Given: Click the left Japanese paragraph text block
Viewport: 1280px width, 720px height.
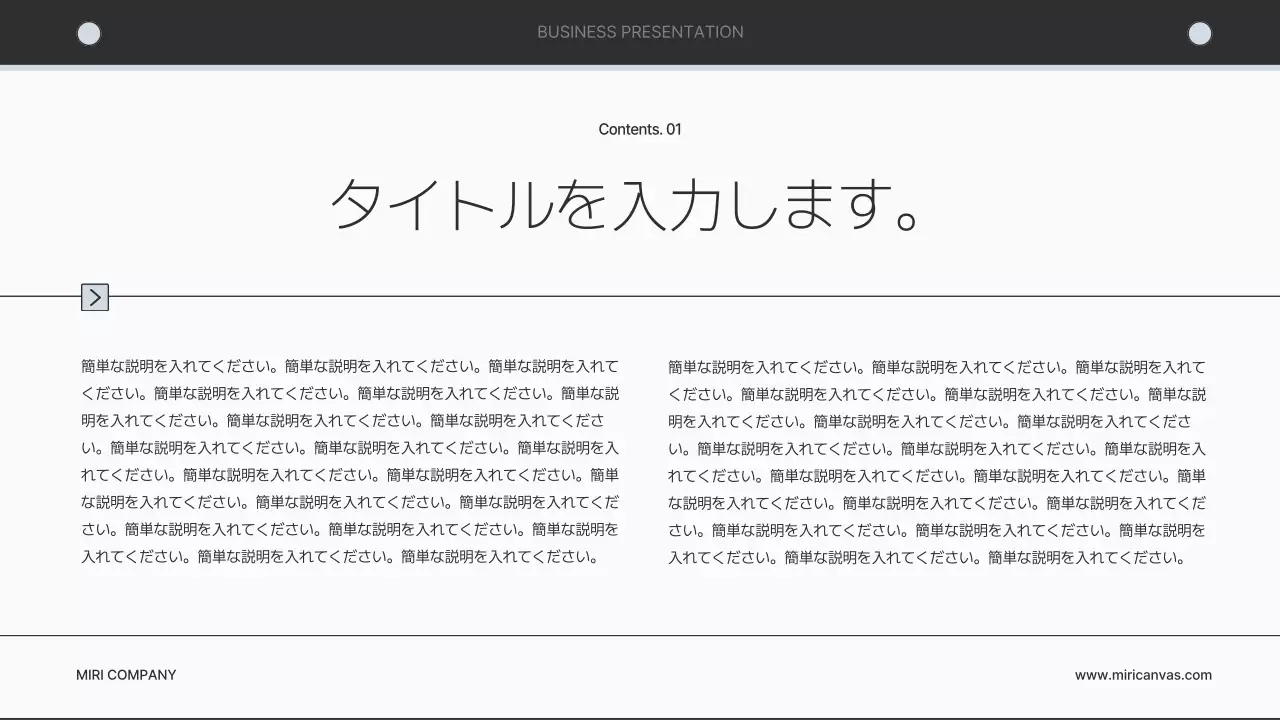Looking at the screenshot, I should coord(350,460).
